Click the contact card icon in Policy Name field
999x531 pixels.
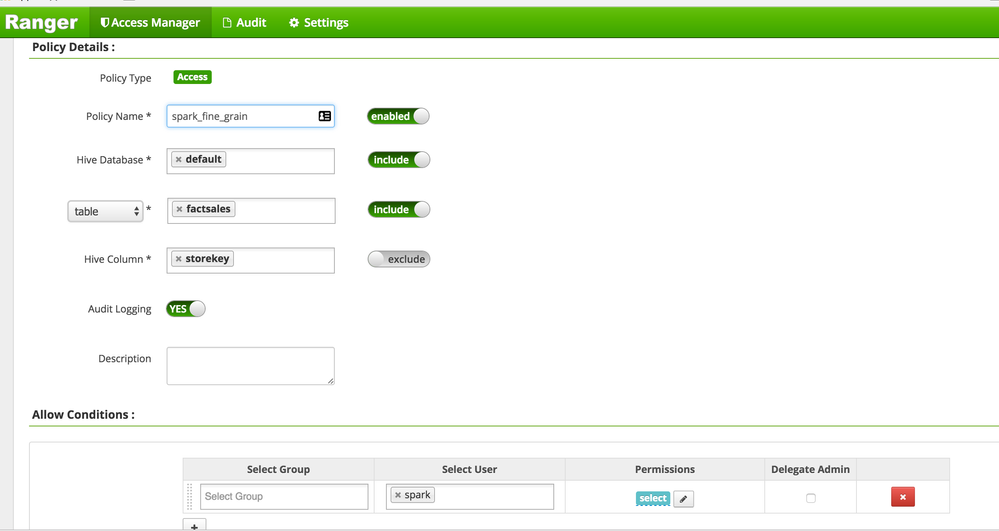pyautogui.click(x=325, y=116)
